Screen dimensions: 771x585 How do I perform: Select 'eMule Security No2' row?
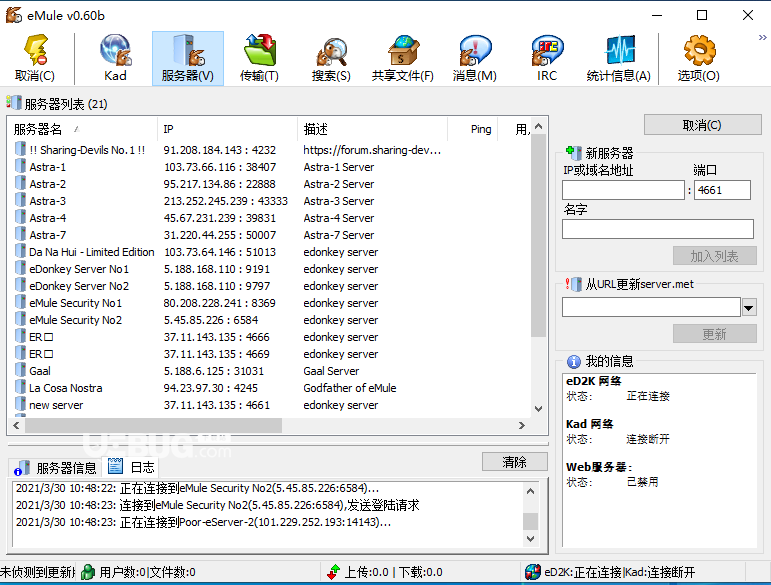tap(269, 320)
